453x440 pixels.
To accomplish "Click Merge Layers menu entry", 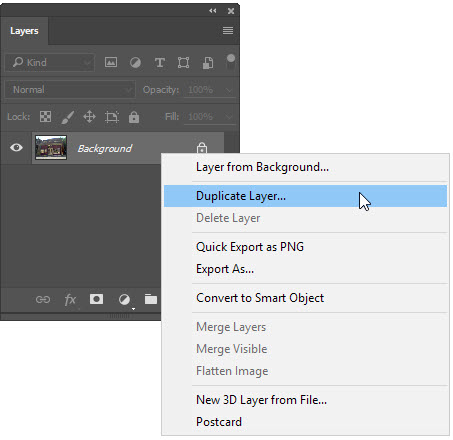I will click(x=305, y=327).
